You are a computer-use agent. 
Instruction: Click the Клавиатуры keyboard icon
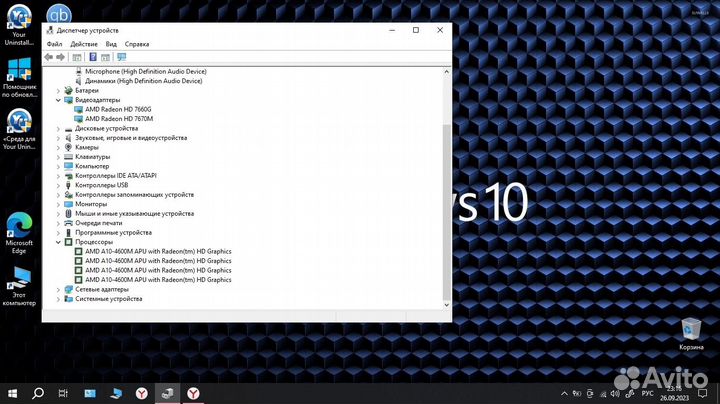(68, 157)
